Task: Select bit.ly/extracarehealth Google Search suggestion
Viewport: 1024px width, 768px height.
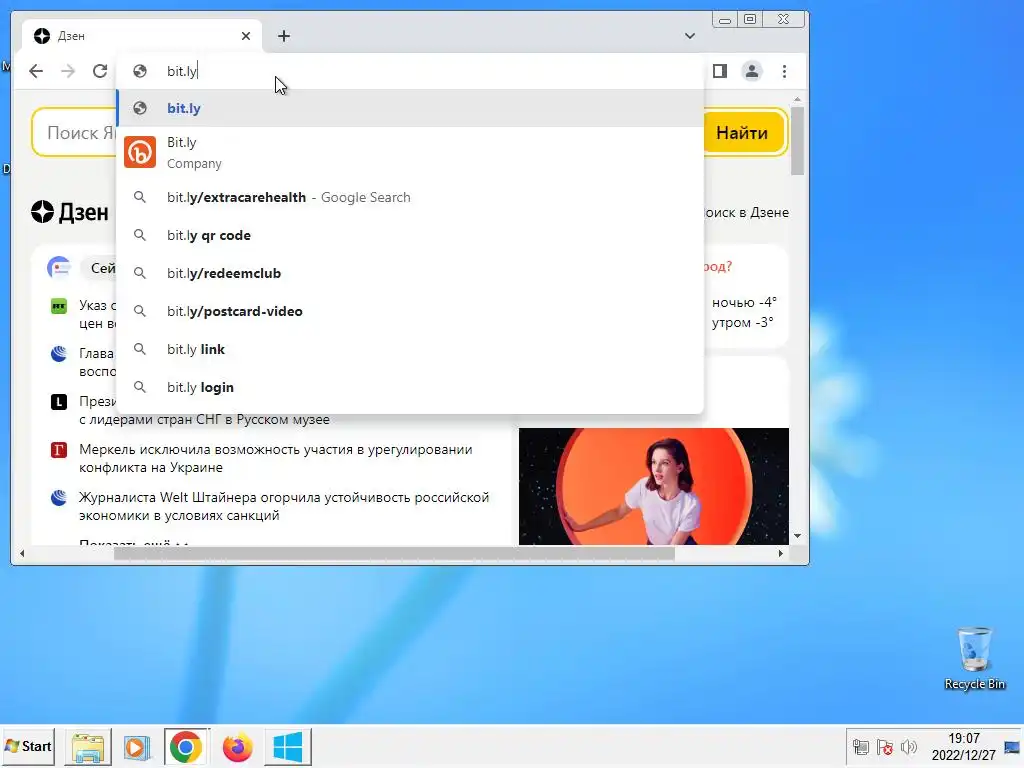Action: click(x=410, y=197)
